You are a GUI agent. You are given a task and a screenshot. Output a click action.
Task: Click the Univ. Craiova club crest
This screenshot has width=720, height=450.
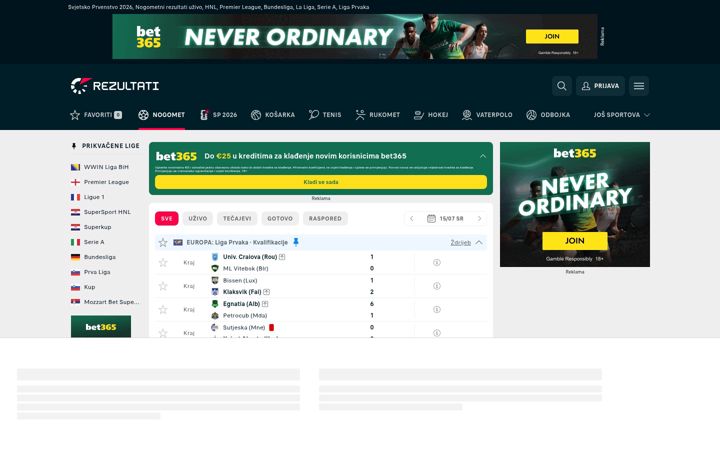[x=214, y=257]
